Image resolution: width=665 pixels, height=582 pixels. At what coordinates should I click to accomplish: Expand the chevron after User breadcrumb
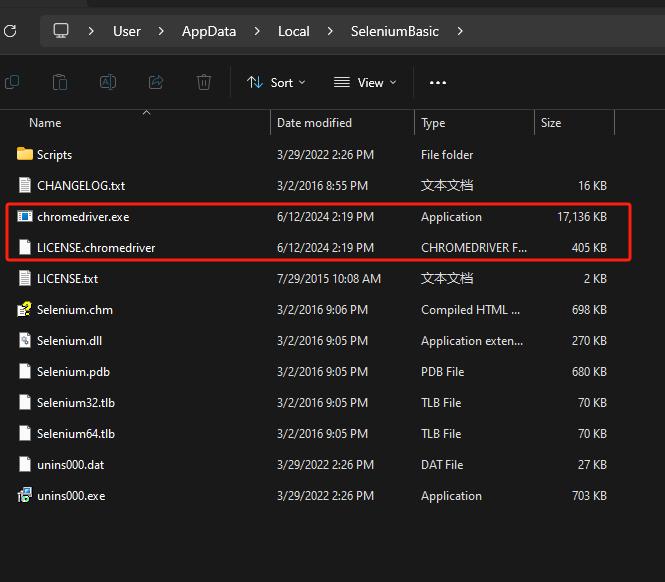tap(161, 31)
